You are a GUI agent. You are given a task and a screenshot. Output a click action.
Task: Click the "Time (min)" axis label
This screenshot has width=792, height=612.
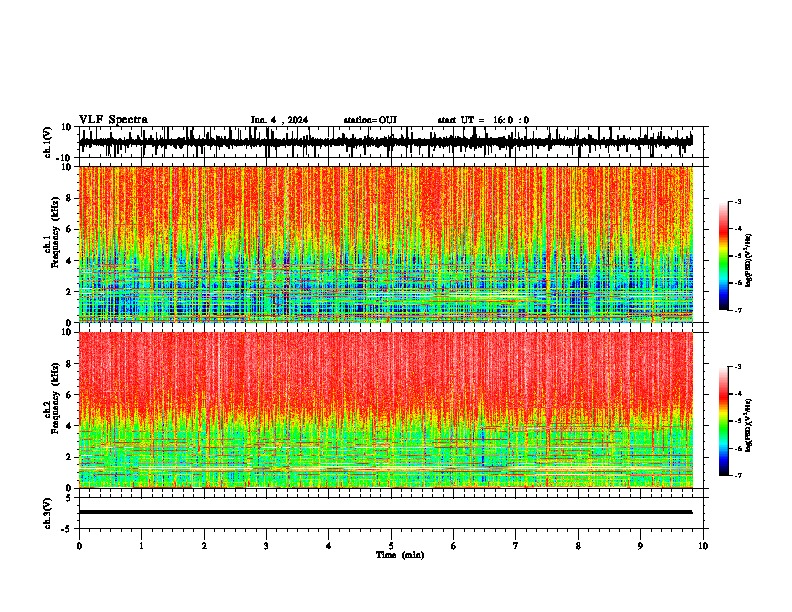pos(400,555)
